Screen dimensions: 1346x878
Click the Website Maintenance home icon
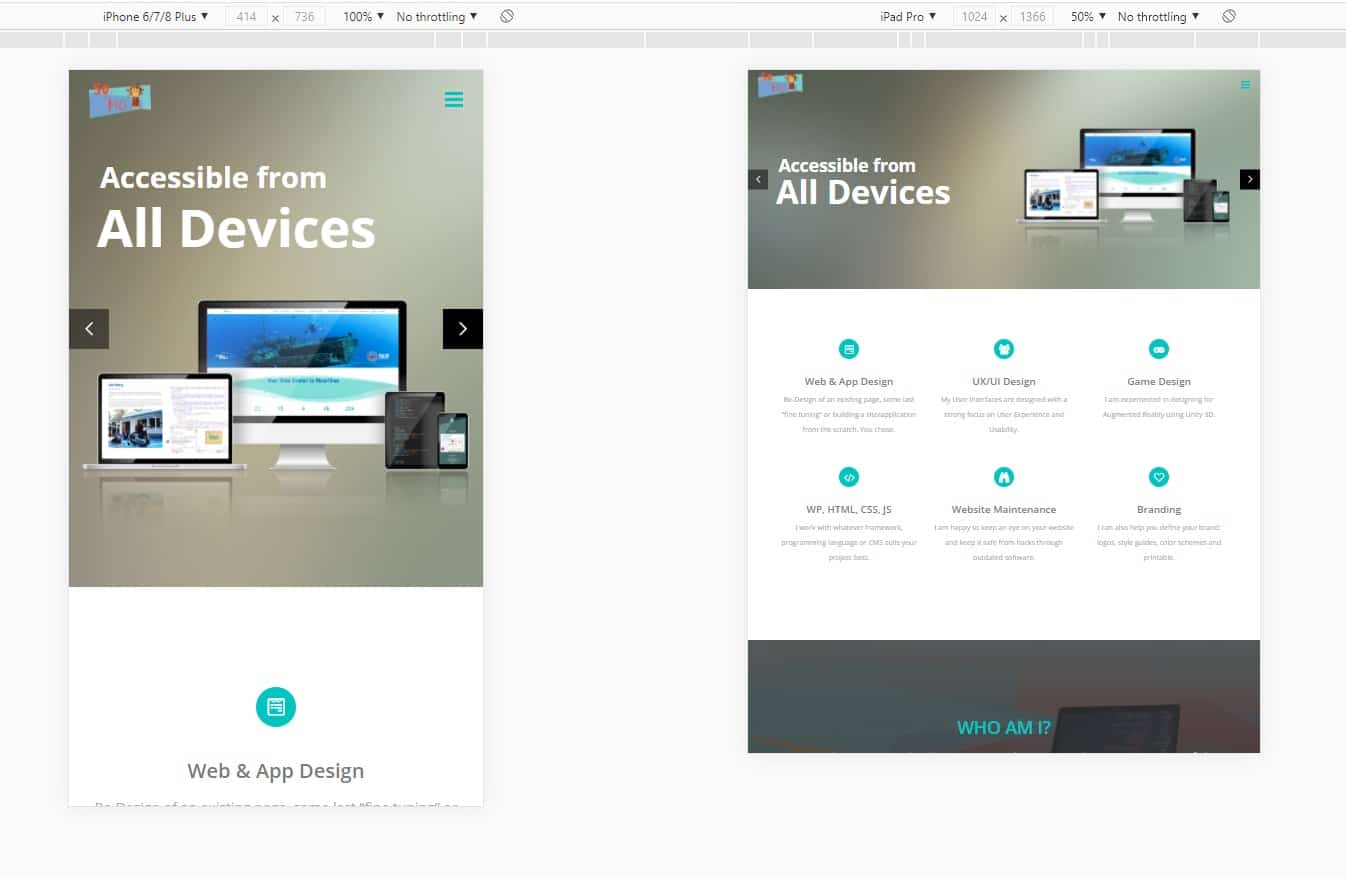(1004, 477)
